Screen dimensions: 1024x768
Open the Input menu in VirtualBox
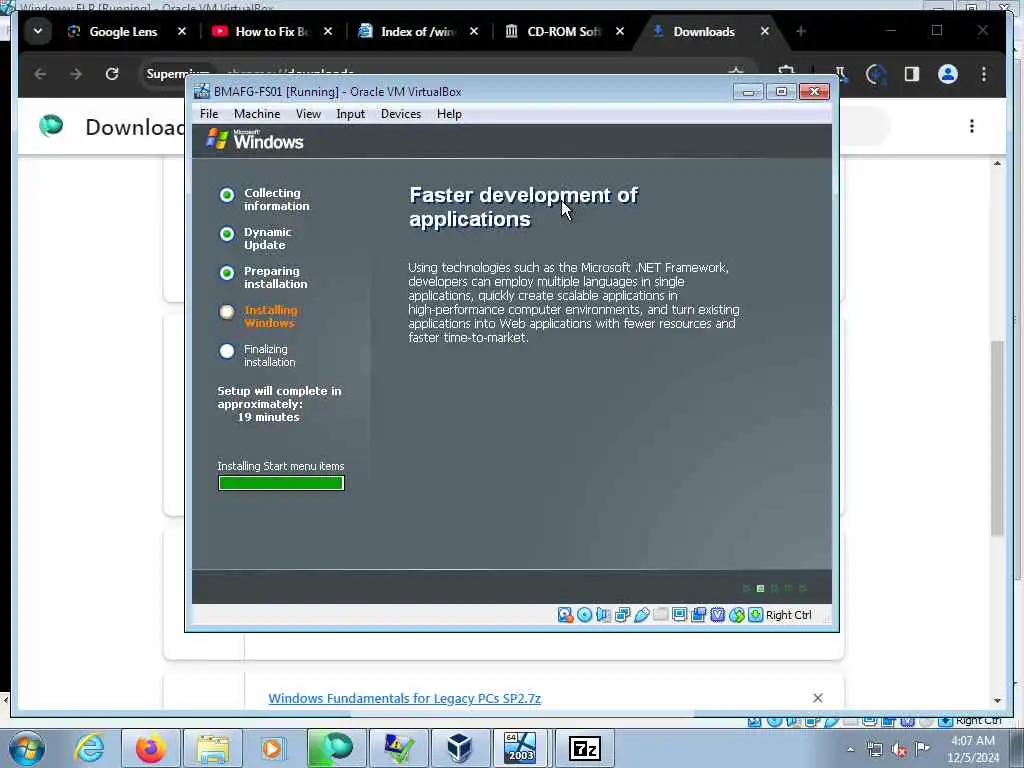click(351, 114)
